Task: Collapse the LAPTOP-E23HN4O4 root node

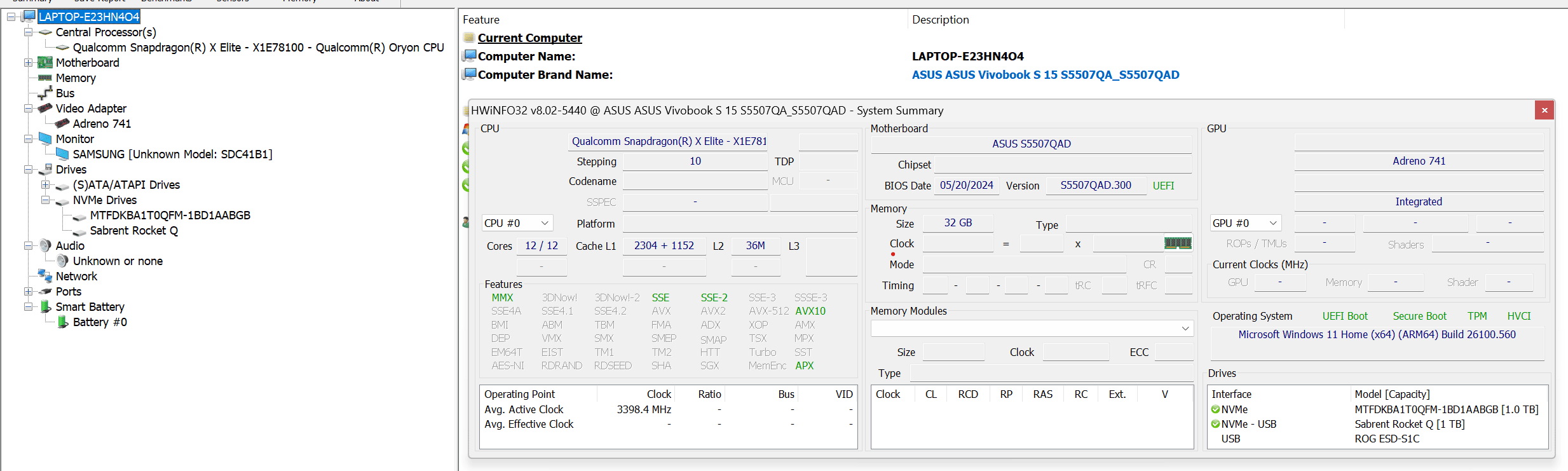Action: [11, 17]
